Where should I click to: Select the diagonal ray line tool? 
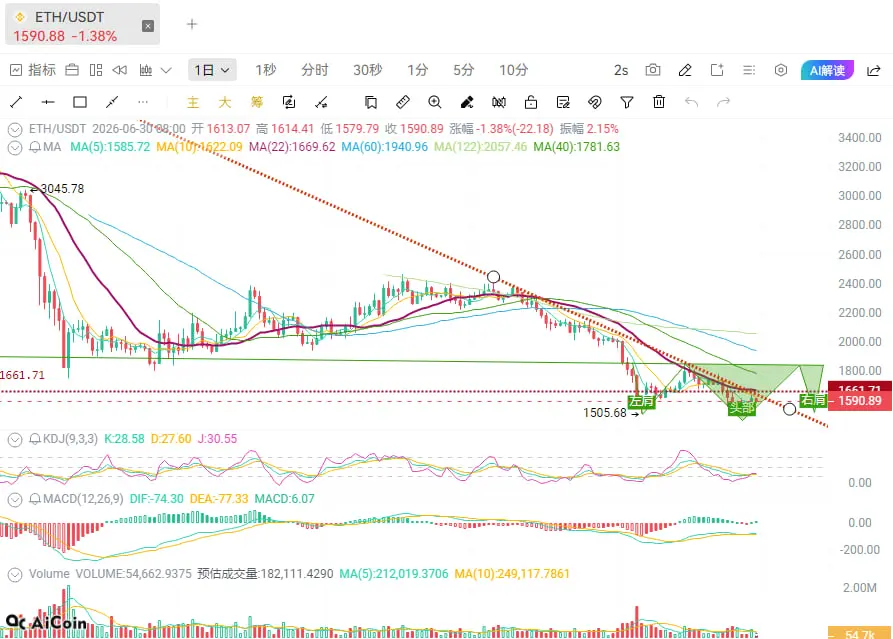(x=112, y=102)
